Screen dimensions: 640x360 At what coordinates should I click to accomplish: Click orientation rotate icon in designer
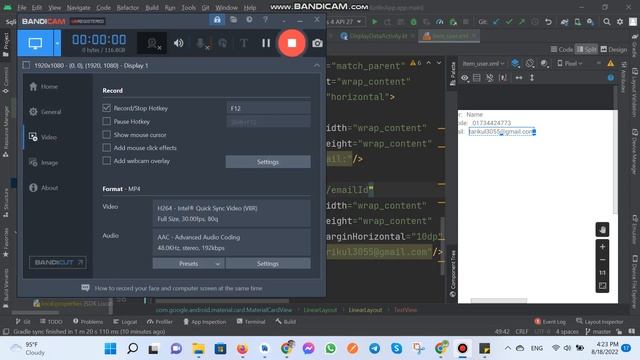[x=530, y=64]
